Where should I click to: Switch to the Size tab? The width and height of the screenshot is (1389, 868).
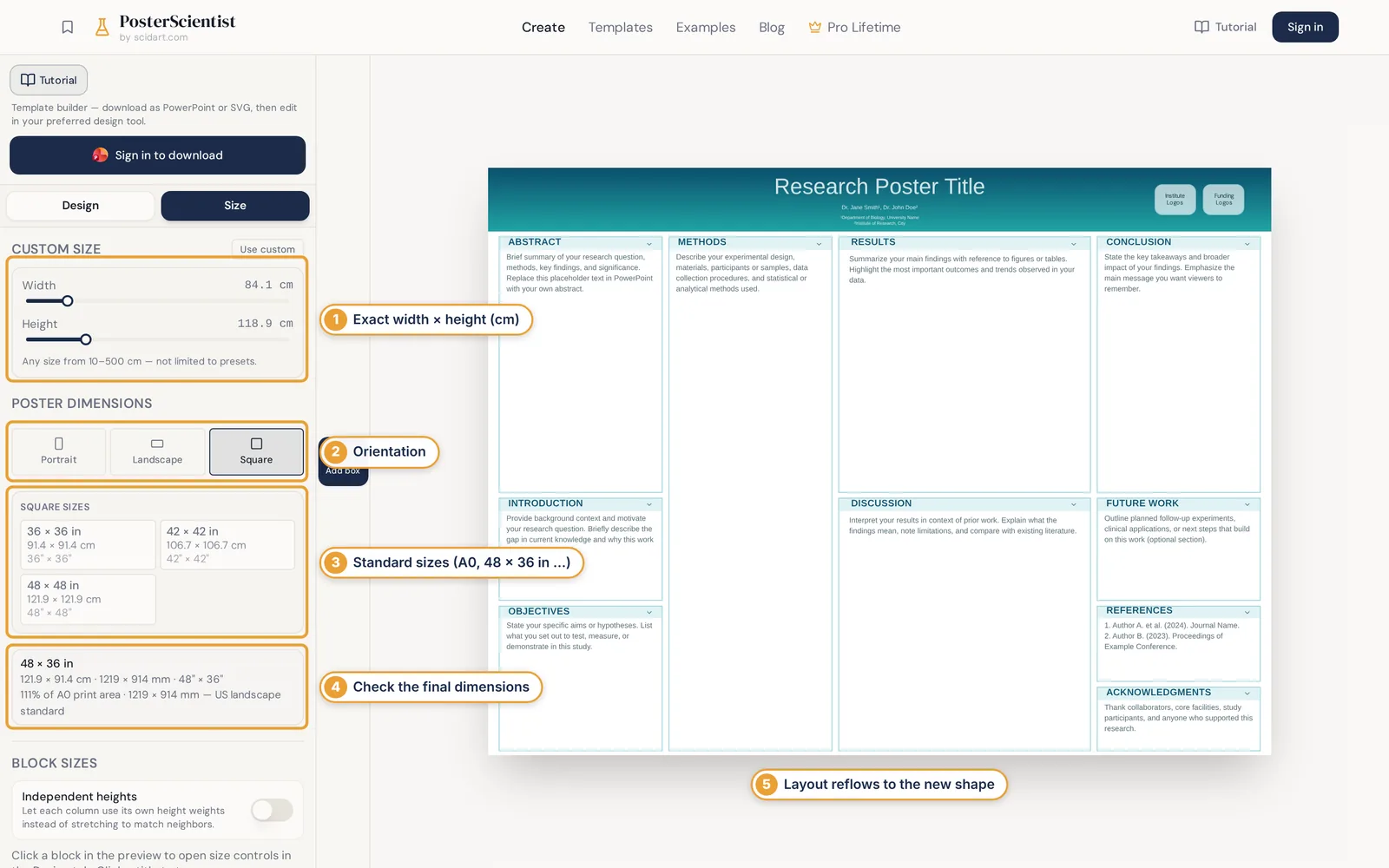[x=235, y=206]
